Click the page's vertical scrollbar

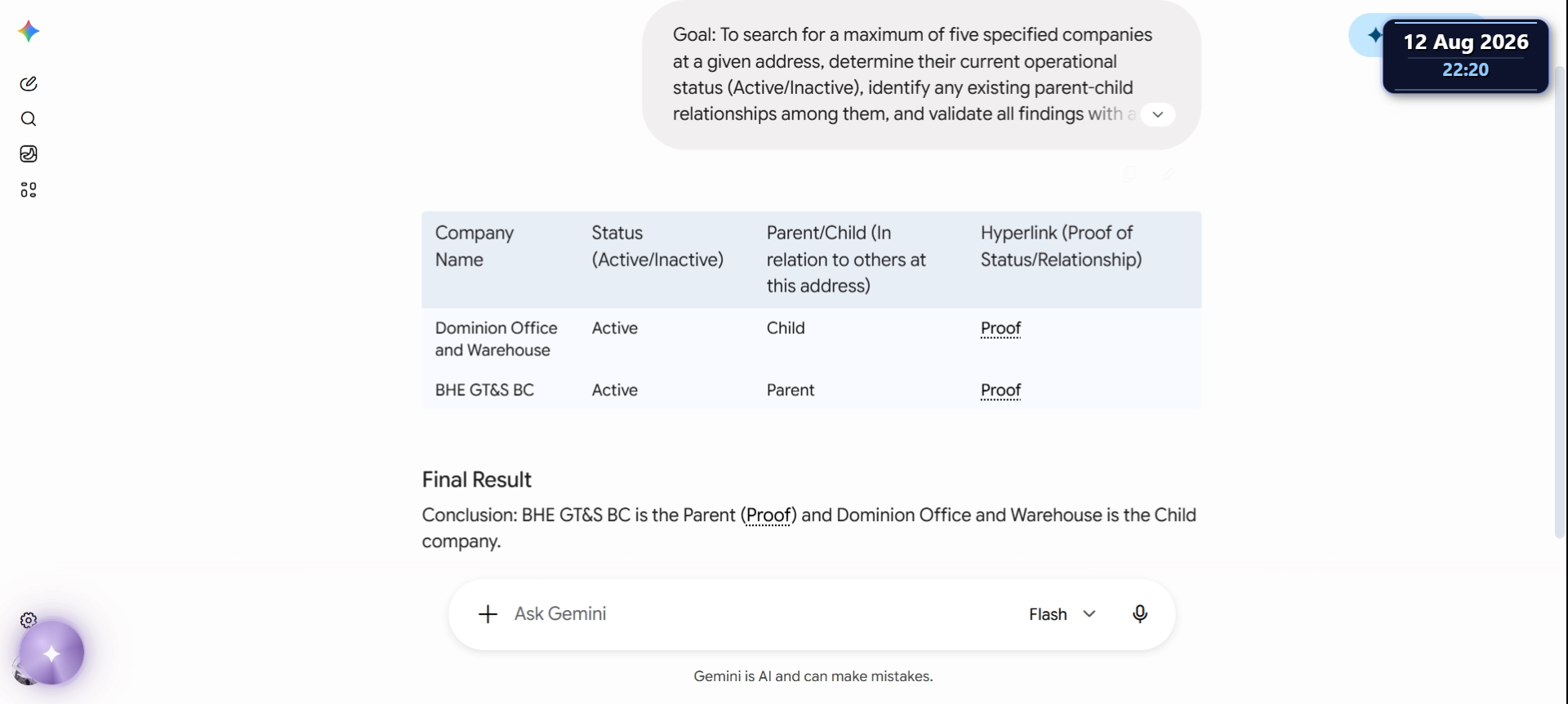click(1560, 302)
